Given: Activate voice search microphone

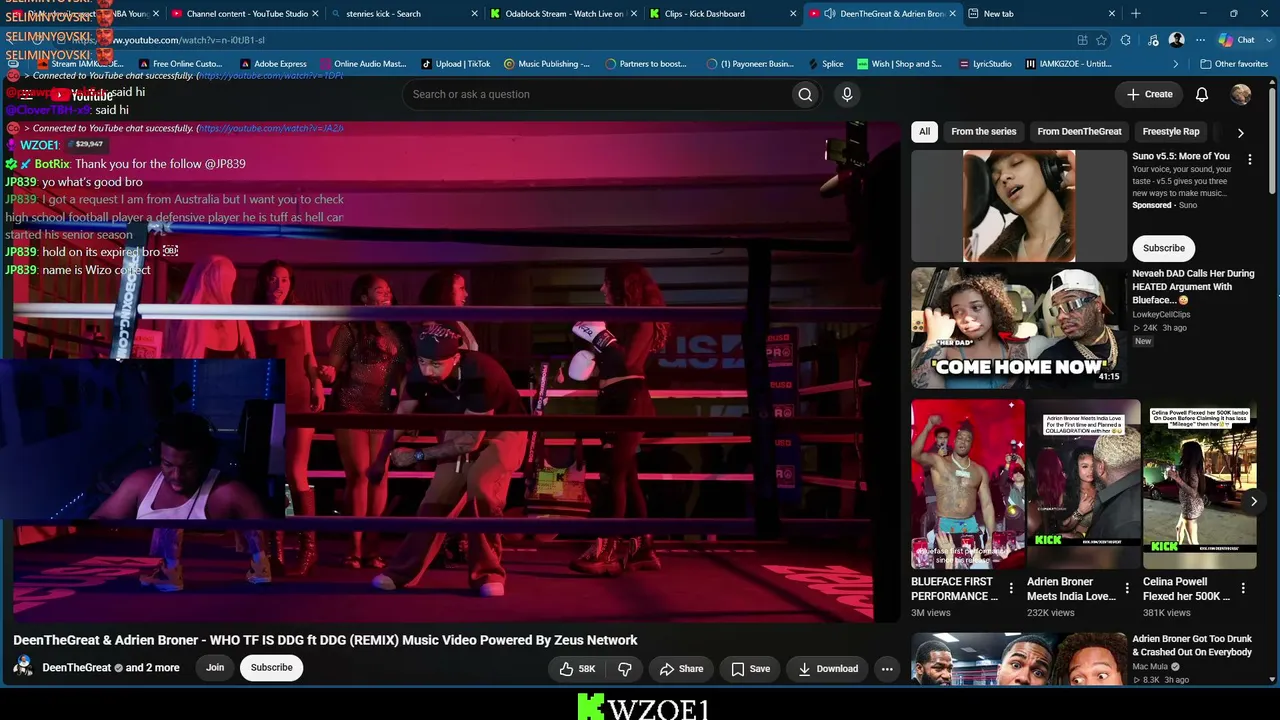Looking at the screenshot, I should click(x=847, y=94).
